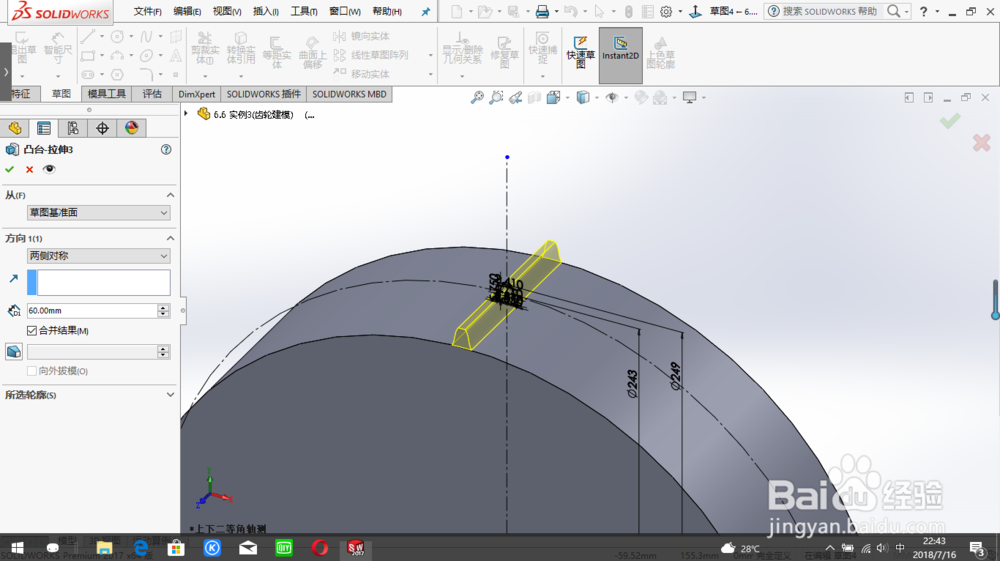Click the search magnifier in help box
This screenshot has height=561, width=1000.
(x=893, y=11)
